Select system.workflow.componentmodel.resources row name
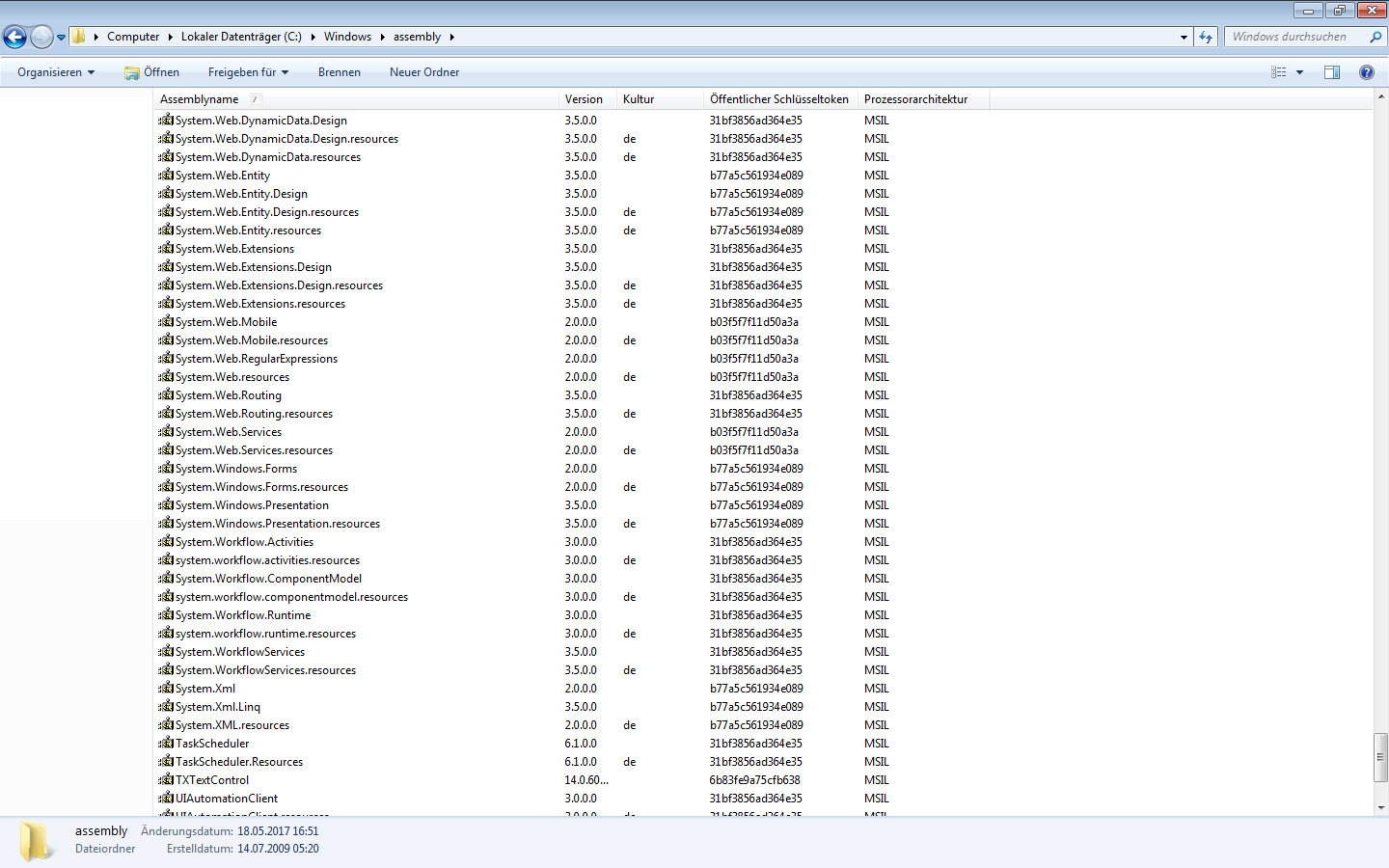The image size is (1389, 868). click(291, 597)
